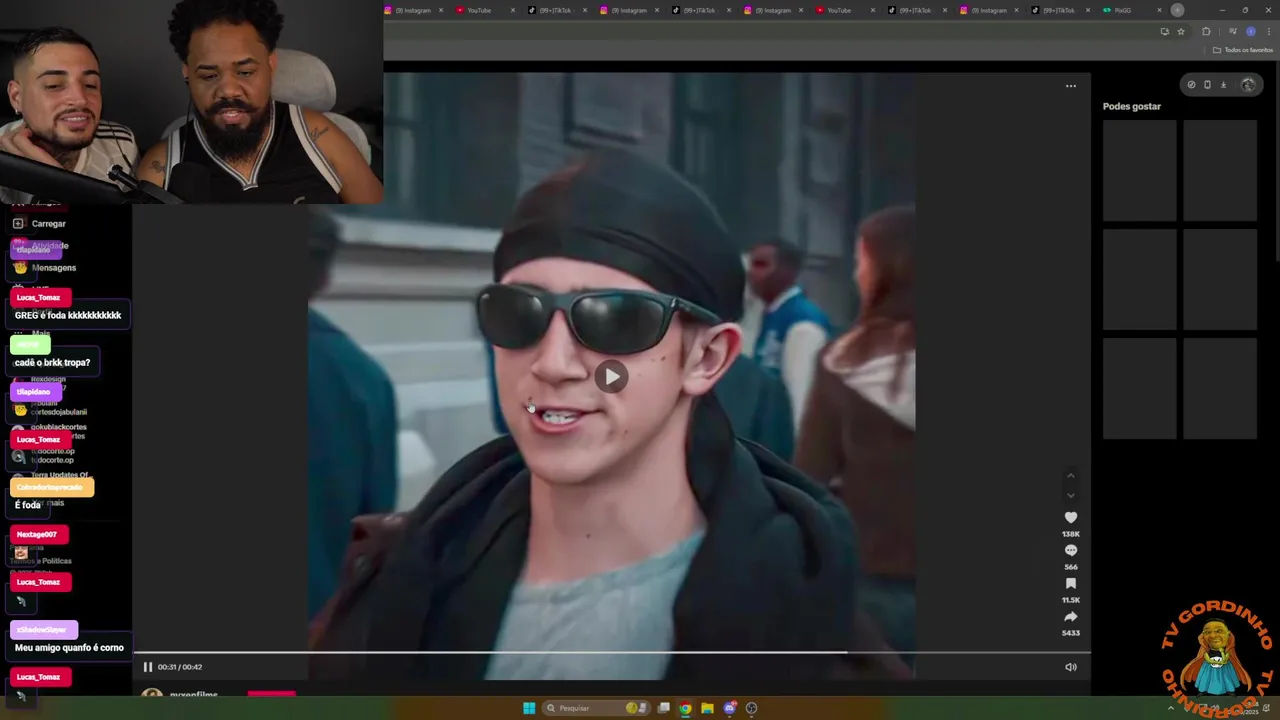Screen dimensions: 1280x720
Task: Pause the video using the bottom control
Action: click(148, 667)
